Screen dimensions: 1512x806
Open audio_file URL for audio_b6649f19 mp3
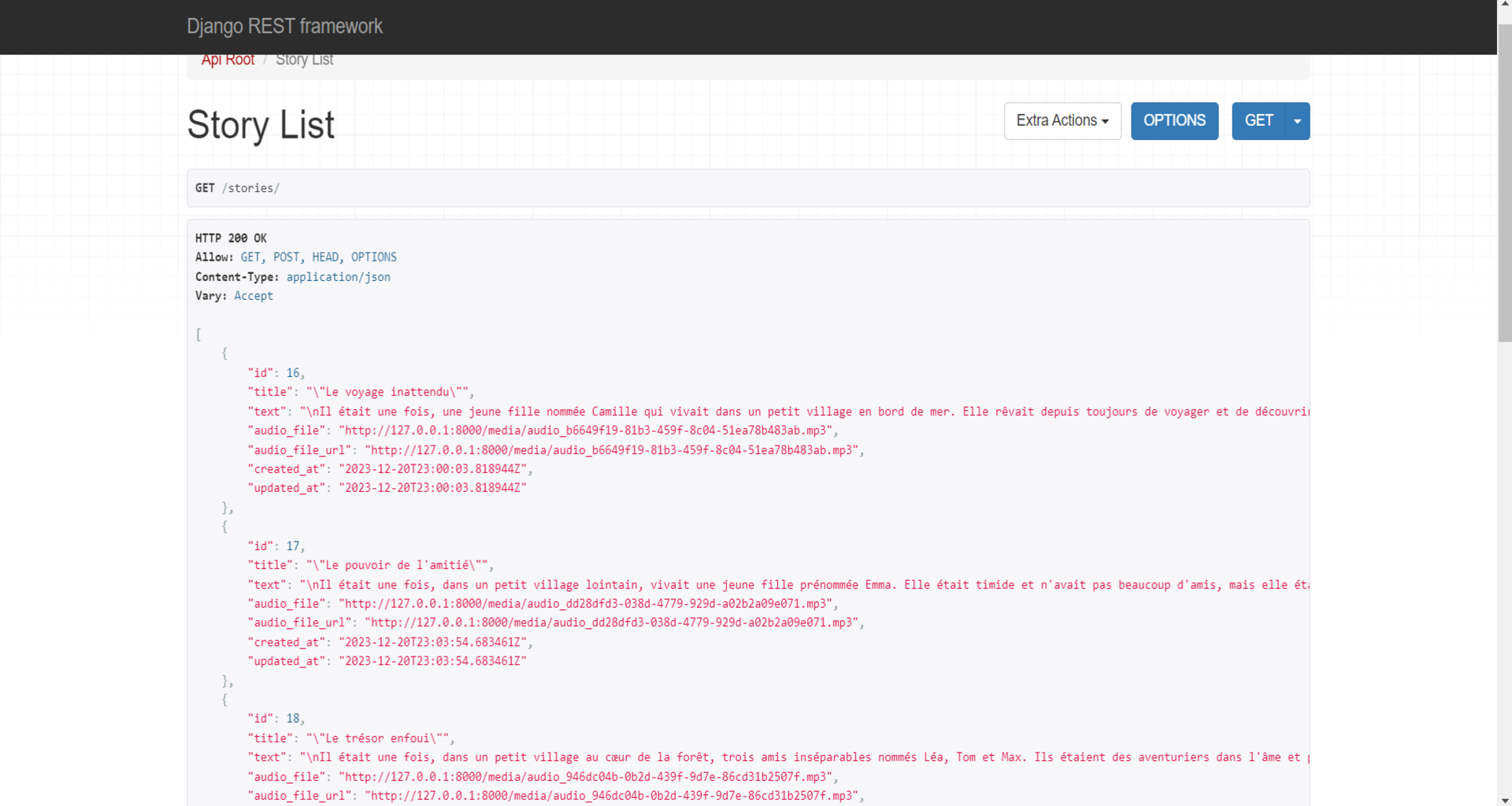[x=586, y=431]
